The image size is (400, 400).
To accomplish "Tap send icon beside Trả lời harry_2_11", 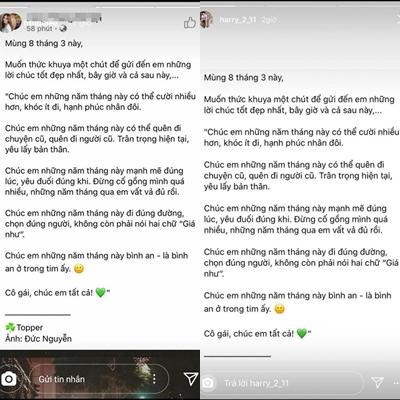I will [377, 382].
